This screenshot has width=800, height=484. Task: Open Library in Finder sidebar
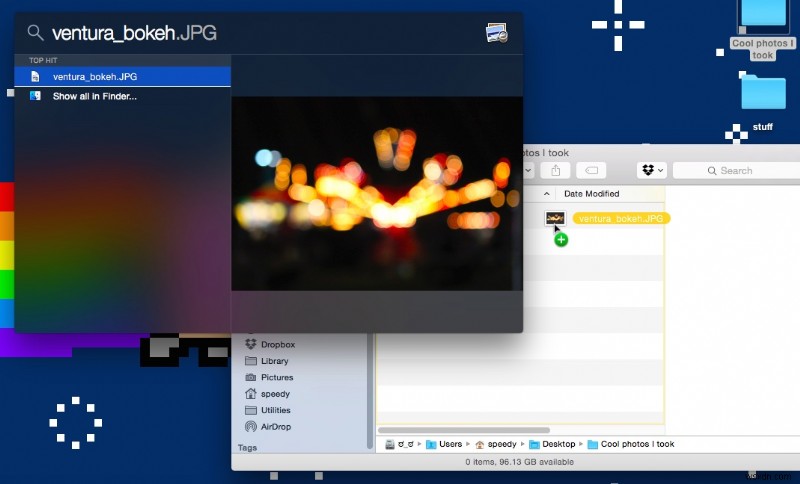point(274,361)
